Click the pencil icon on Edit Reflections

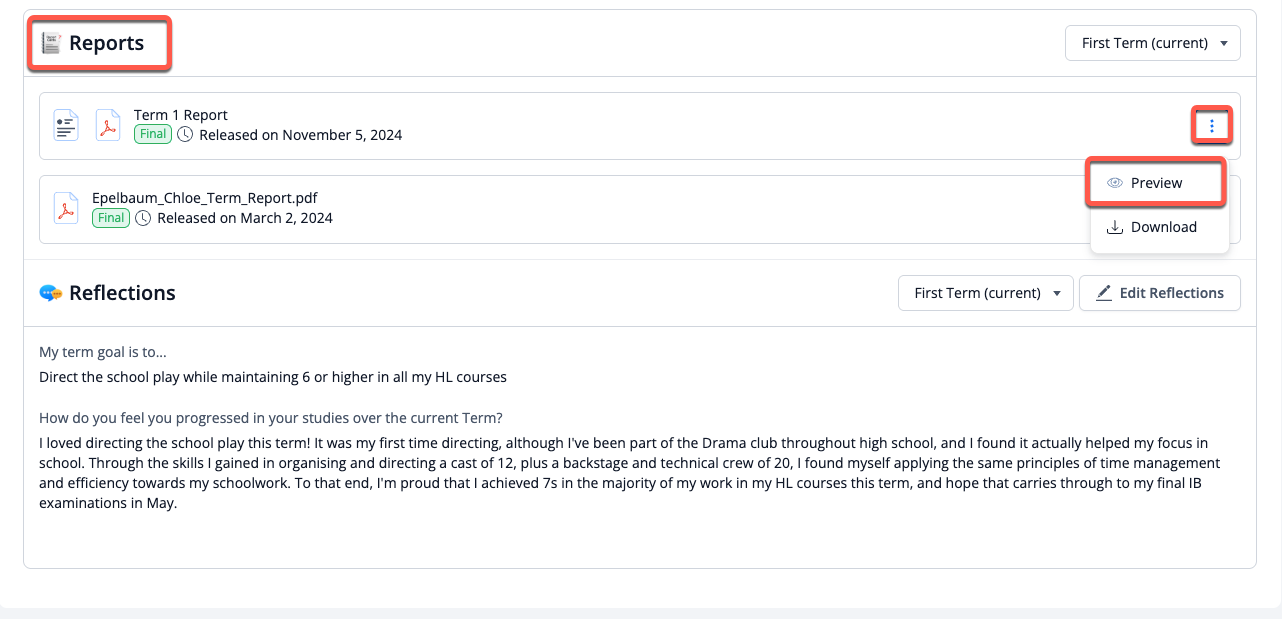1104,293
